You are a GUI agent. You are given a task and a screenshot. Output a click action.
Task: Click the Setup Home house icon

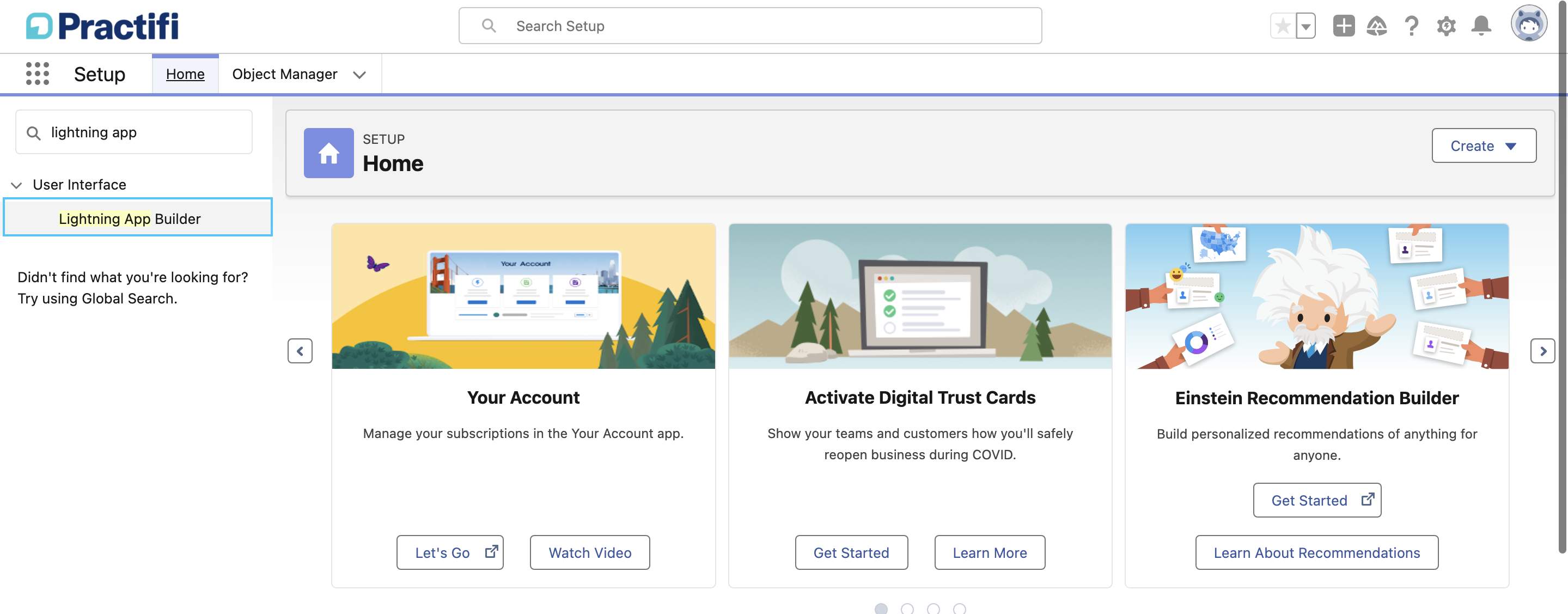click(329, 153)
